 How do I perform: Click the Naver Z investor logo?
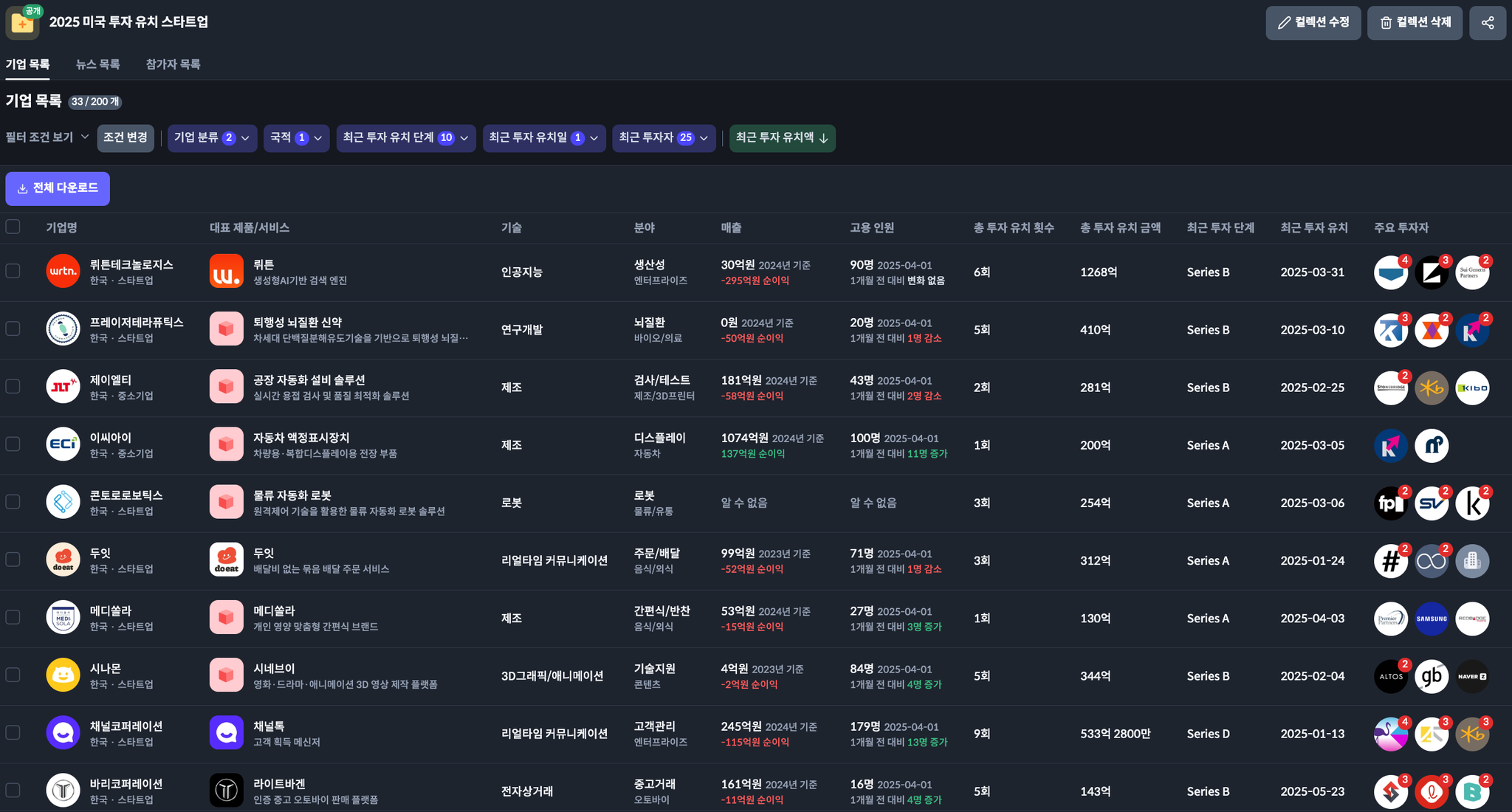click(x=1472, y=676)
